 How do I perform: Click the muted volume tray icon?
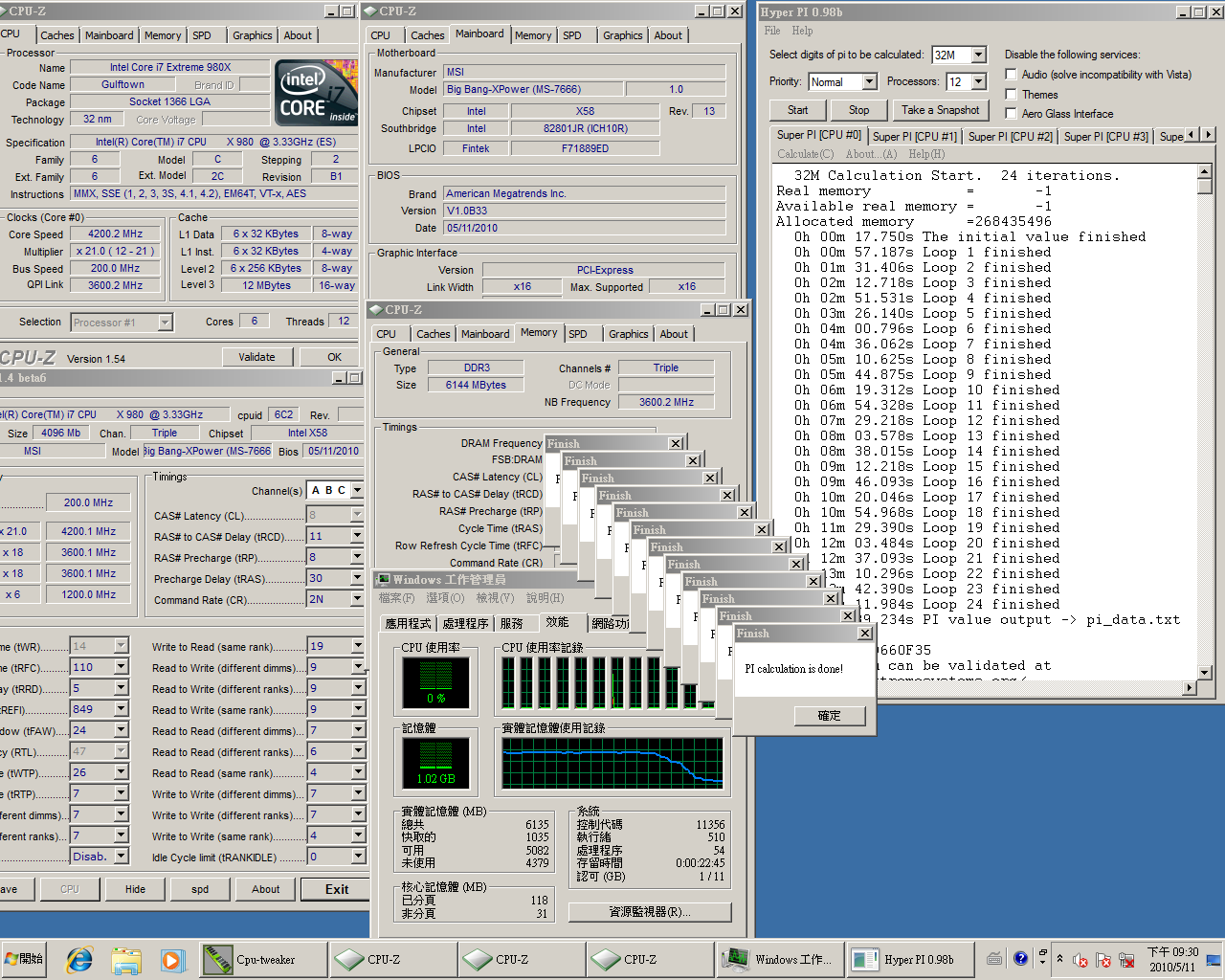tap(1080, 960)
